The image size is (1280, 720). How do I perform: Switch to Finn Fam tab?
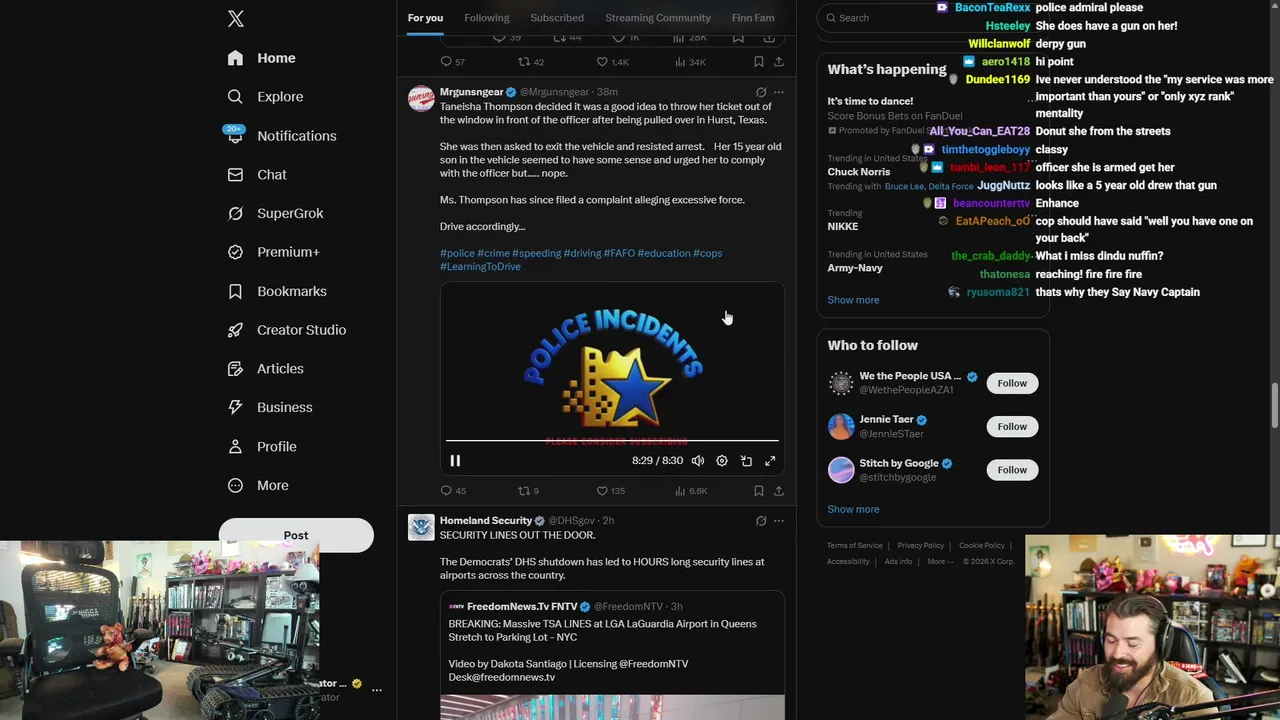753,18
